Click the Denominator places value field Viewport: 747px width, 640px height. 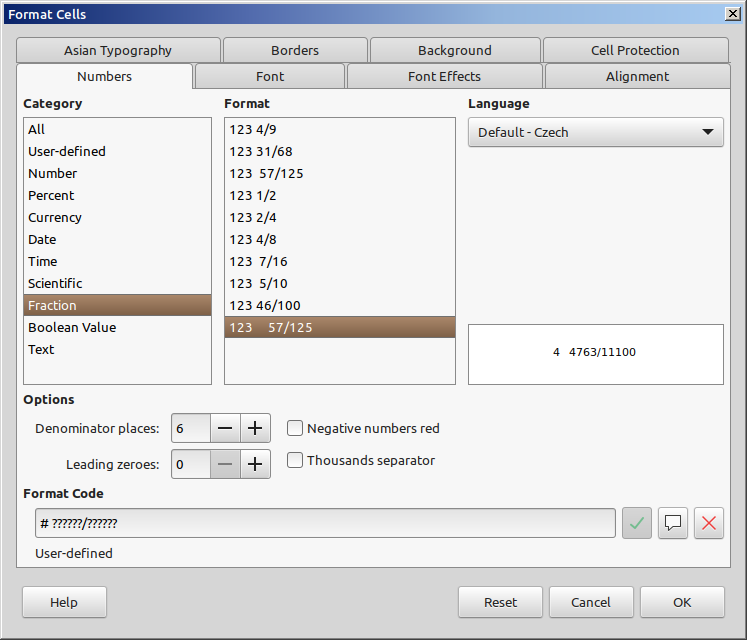[191, 428]
